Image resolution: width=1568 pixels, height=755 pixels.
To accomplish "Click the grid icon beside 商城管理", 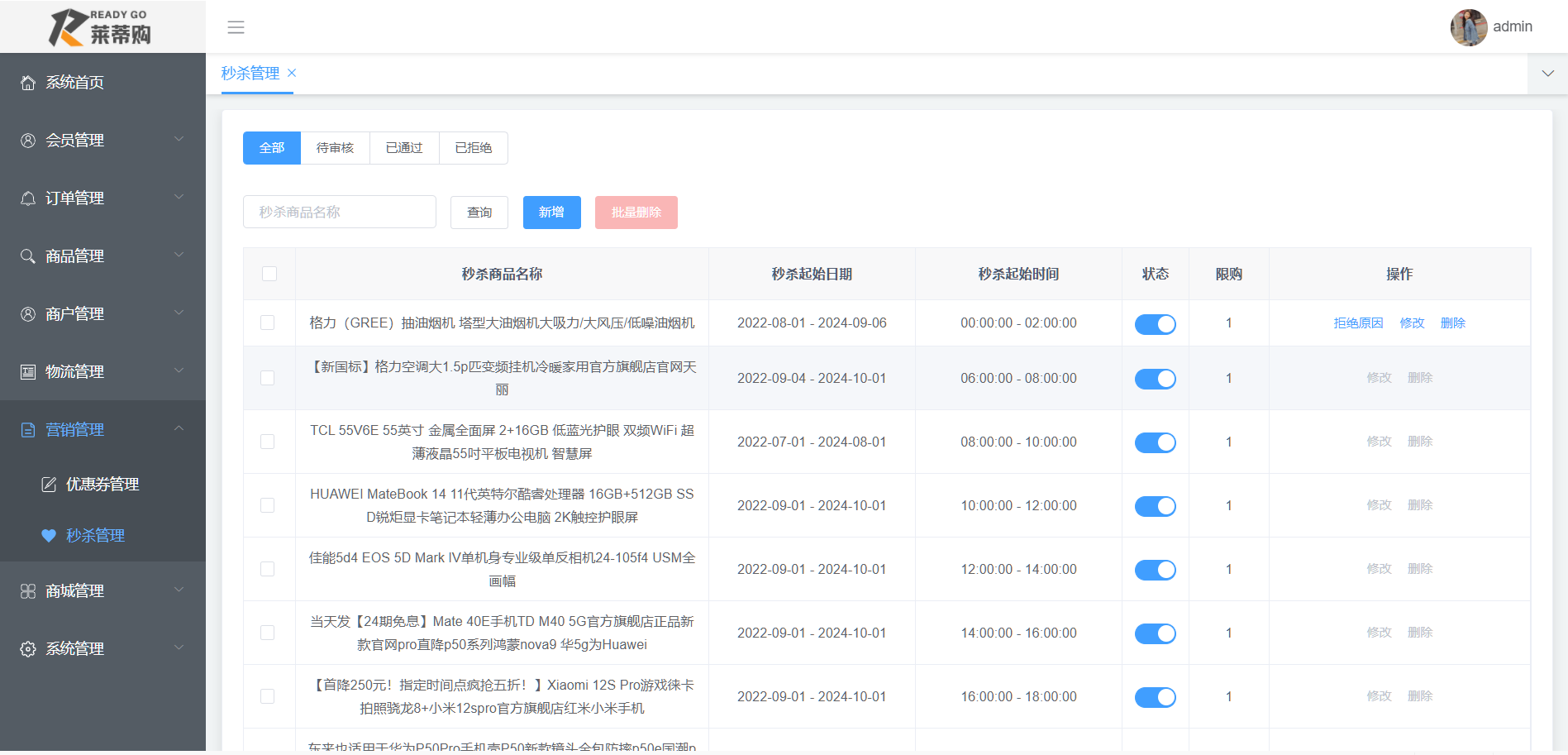I will click(28, 591).
